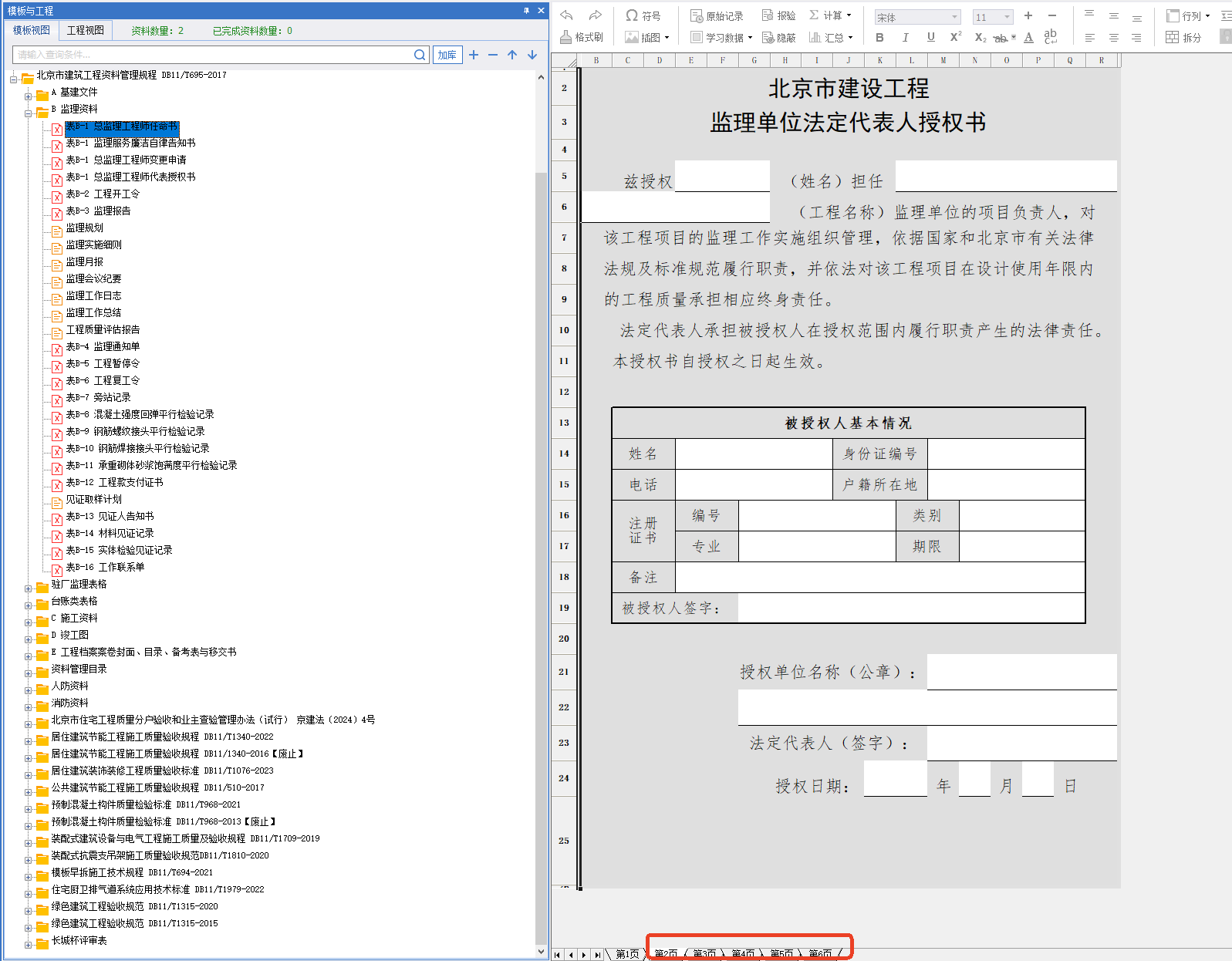The image size is (1232, 961).
Task: Collapse the B 监理资料 folder node
Action: click(29, 113)
